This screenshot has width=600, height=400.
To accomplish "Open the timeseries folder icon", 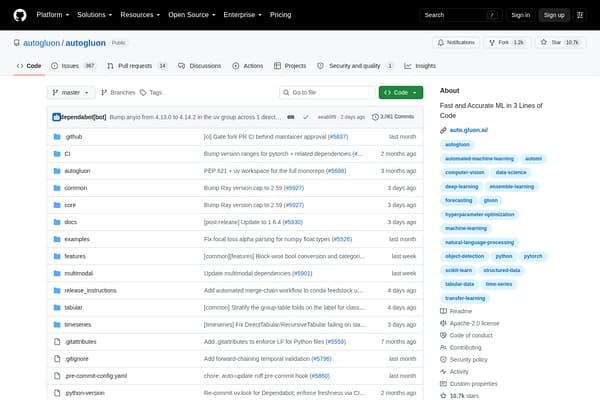I will coord(57,325).
